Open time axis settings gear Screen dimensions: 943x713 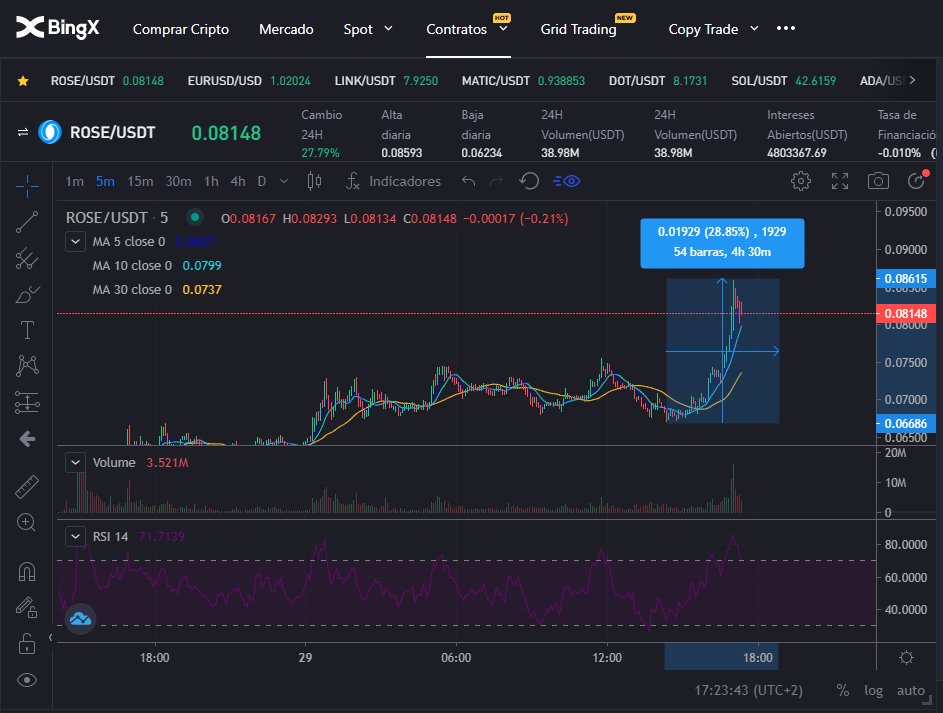906,657
